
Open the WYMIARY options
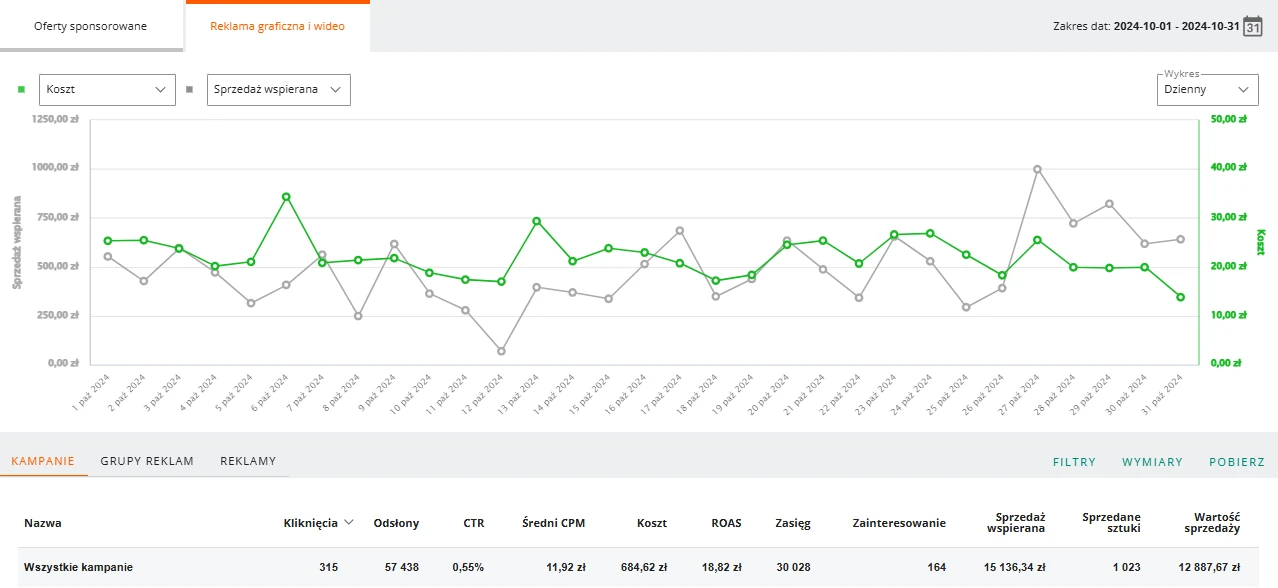tap(1152, 462)
